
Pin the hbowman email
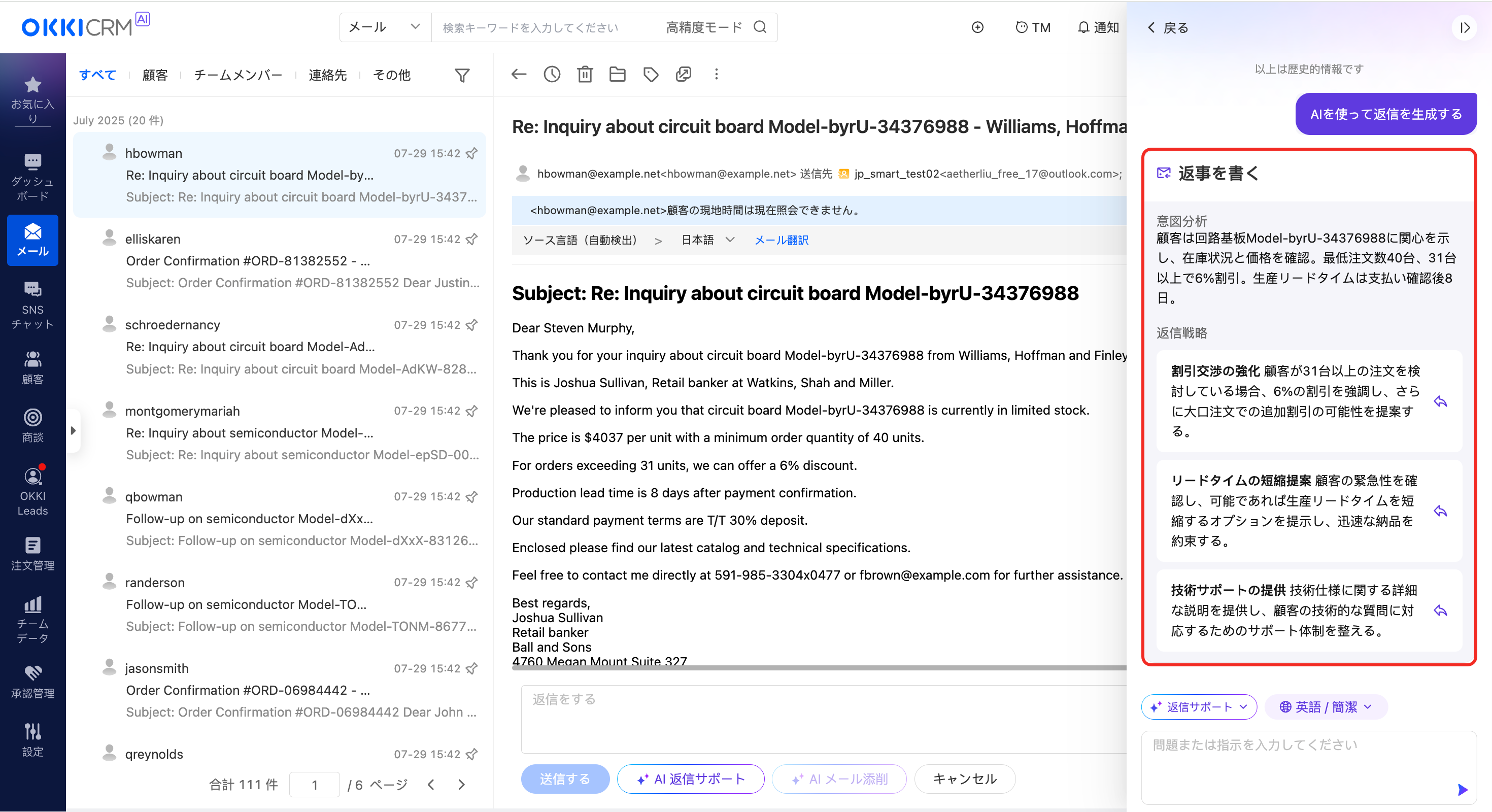point(471,153)
